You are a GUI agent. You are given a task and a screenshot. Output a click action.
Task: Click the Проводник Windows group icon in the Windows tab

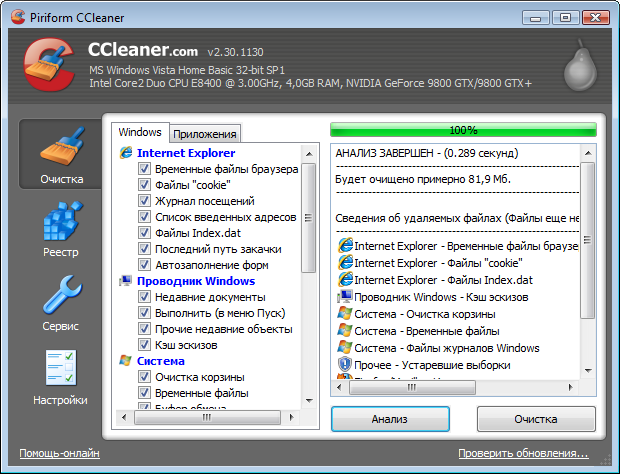(x=126, y=281)
